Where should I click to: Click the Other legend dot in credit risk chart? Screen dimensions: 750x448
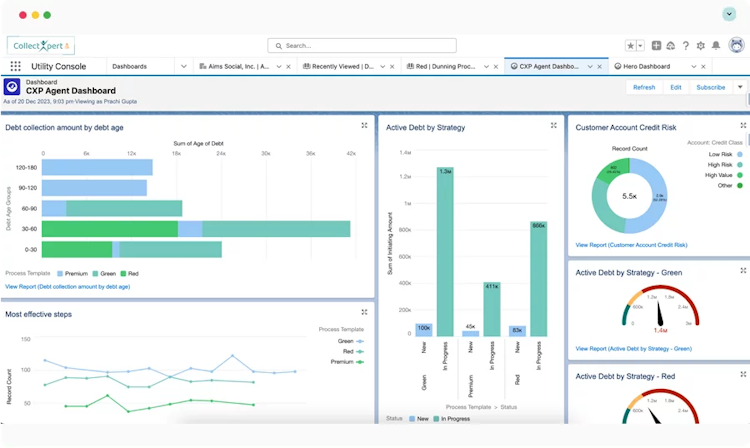coord(739,186)
